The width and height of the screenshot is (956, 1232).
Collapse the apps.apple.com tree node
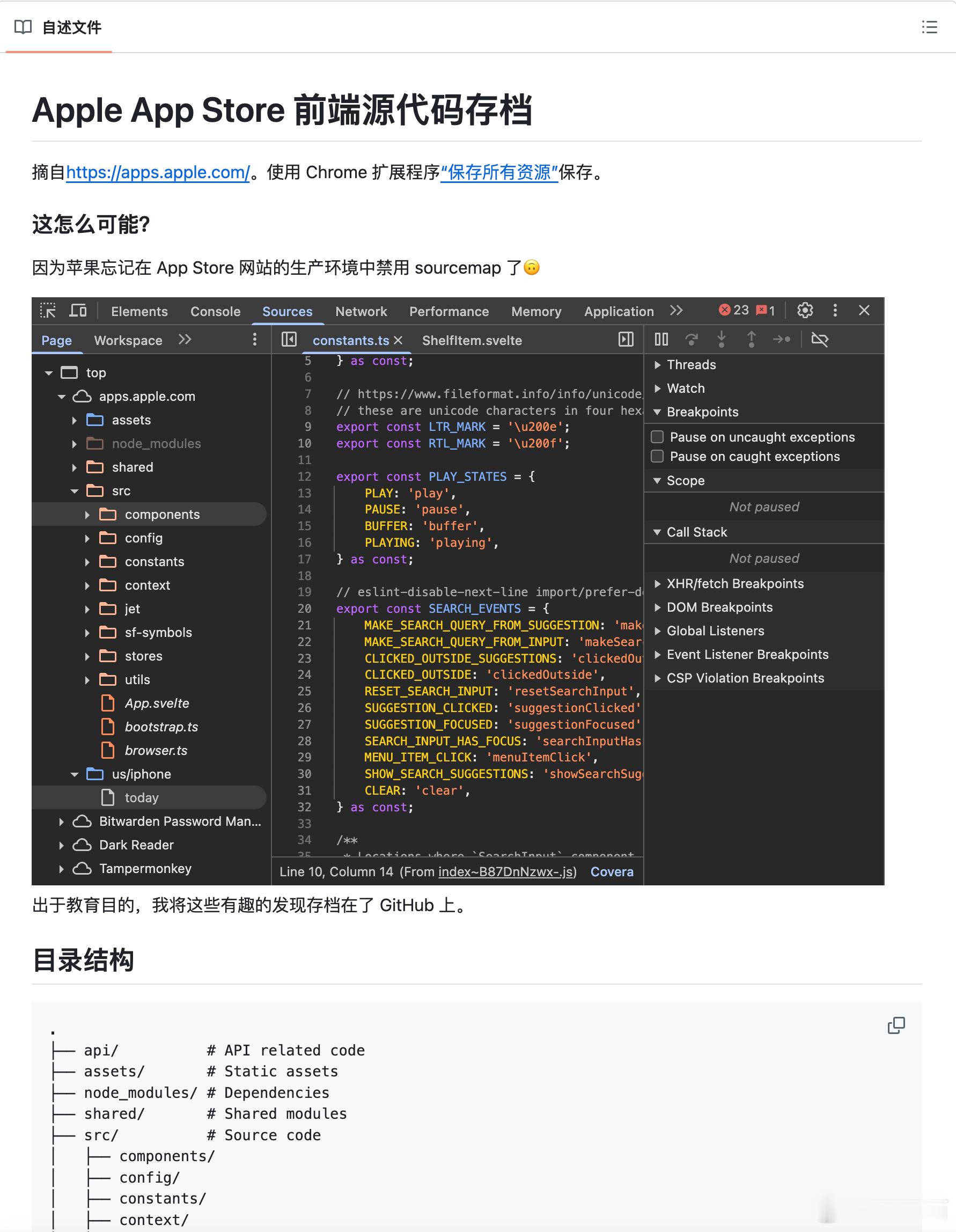click(x=62, y=397)
